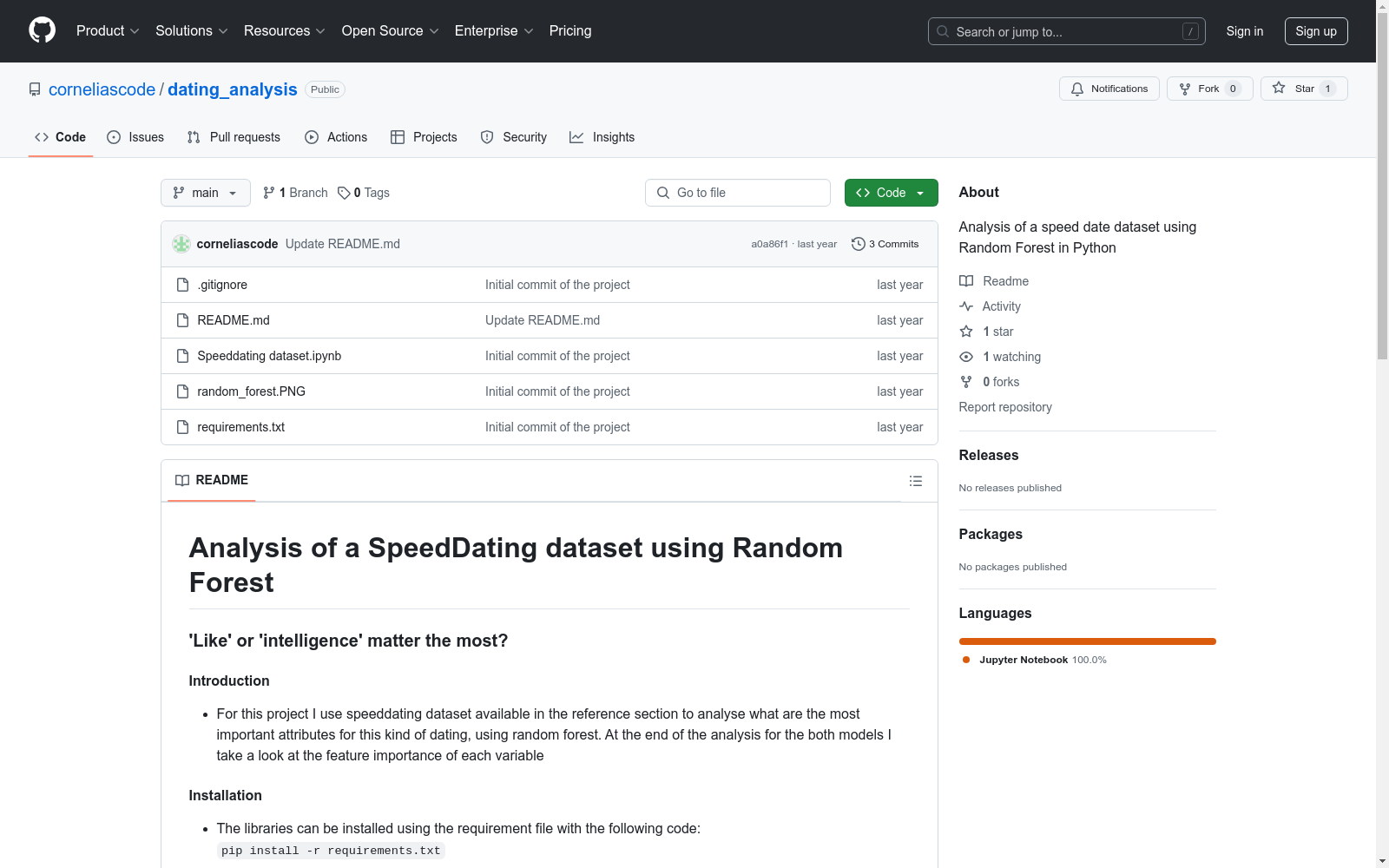Open the README outline list icon
This screenshot has width=1389, height=868.
tap(915, 481)
